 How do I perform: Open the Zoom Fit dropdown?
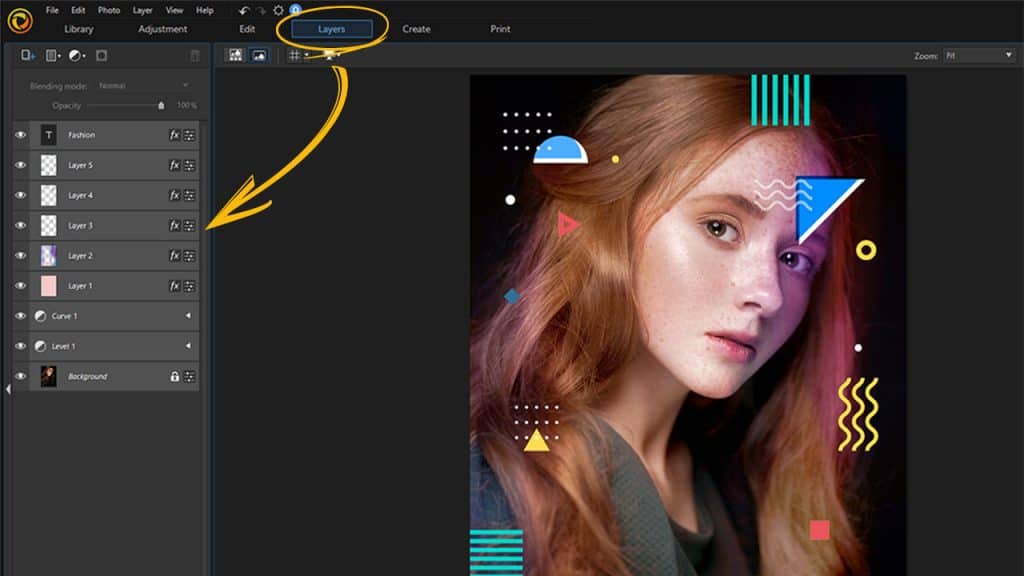click(x=979, y=56)
